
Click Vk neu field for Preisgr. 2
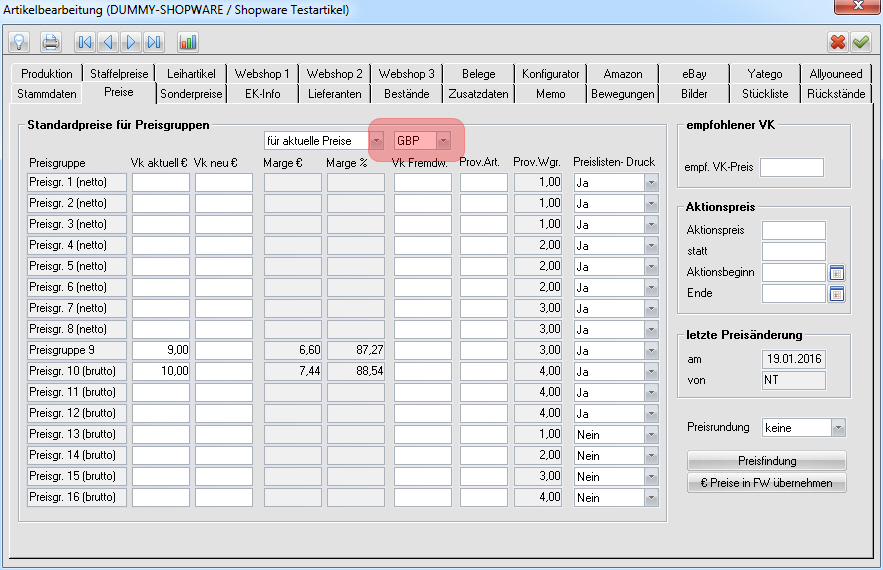224,203
